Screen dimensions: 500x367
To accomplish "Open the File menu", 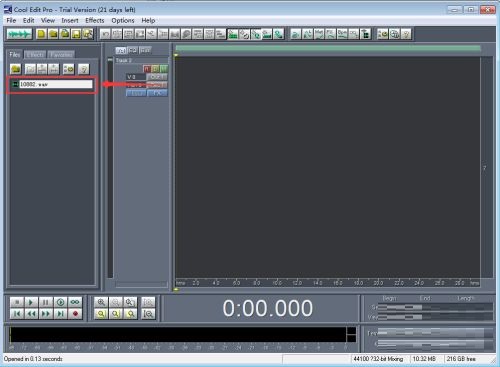I will [x=11, y=21].
